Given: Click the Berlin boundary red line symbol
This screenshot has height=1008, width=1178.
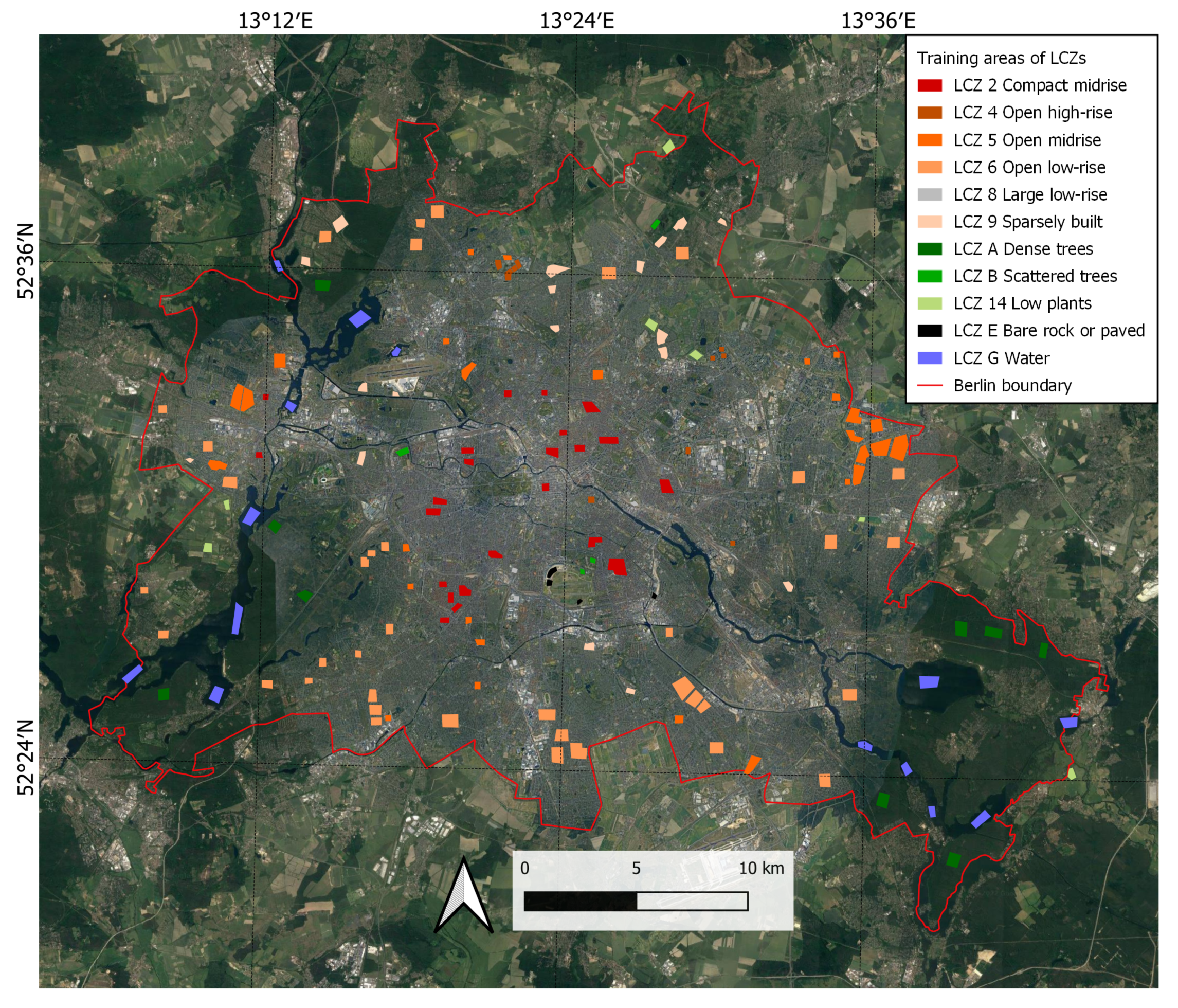Looking at the screenshot, I should tap(929, 386).
